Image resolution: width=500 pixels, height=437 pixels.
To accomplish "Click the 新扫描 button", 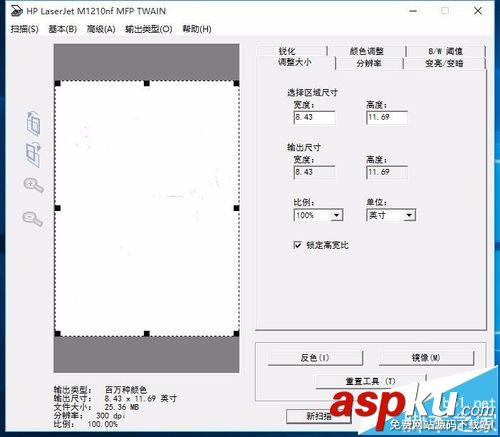I will (319, 416).
